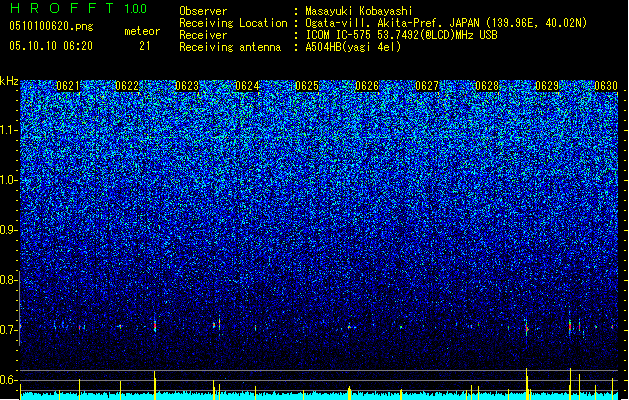This screenshot has height=400, width=629.
Task: Click the 0623 time marker
Action: coord(187,86)
